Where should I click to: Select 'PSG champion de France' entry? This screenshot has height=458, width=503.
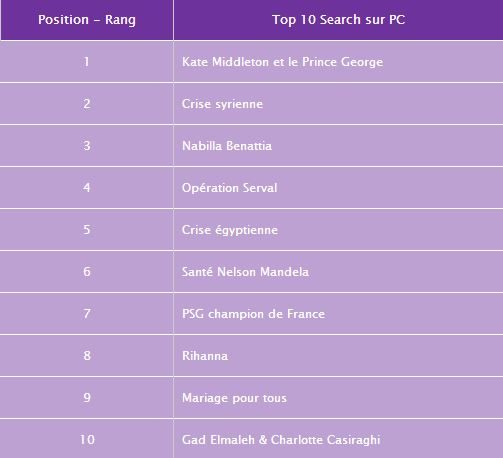253,314
